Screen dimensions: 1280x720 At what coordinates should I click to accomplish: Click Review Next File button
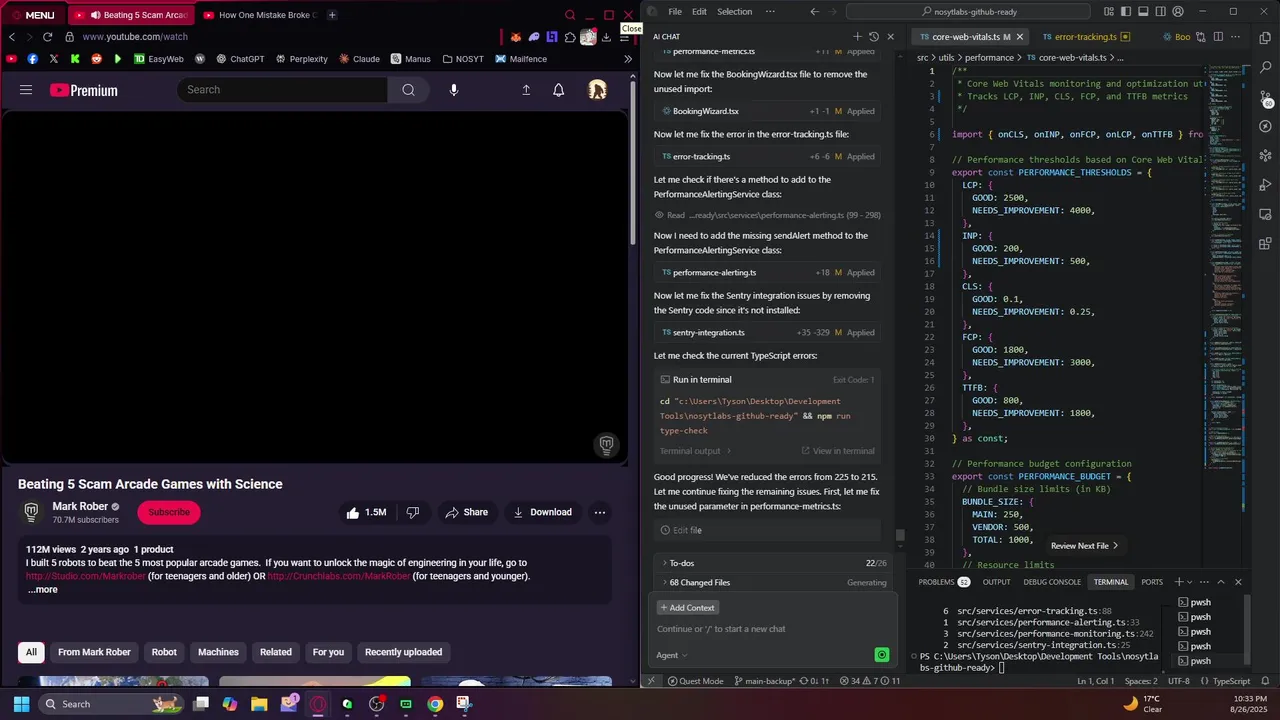[x=1084, y=546]
